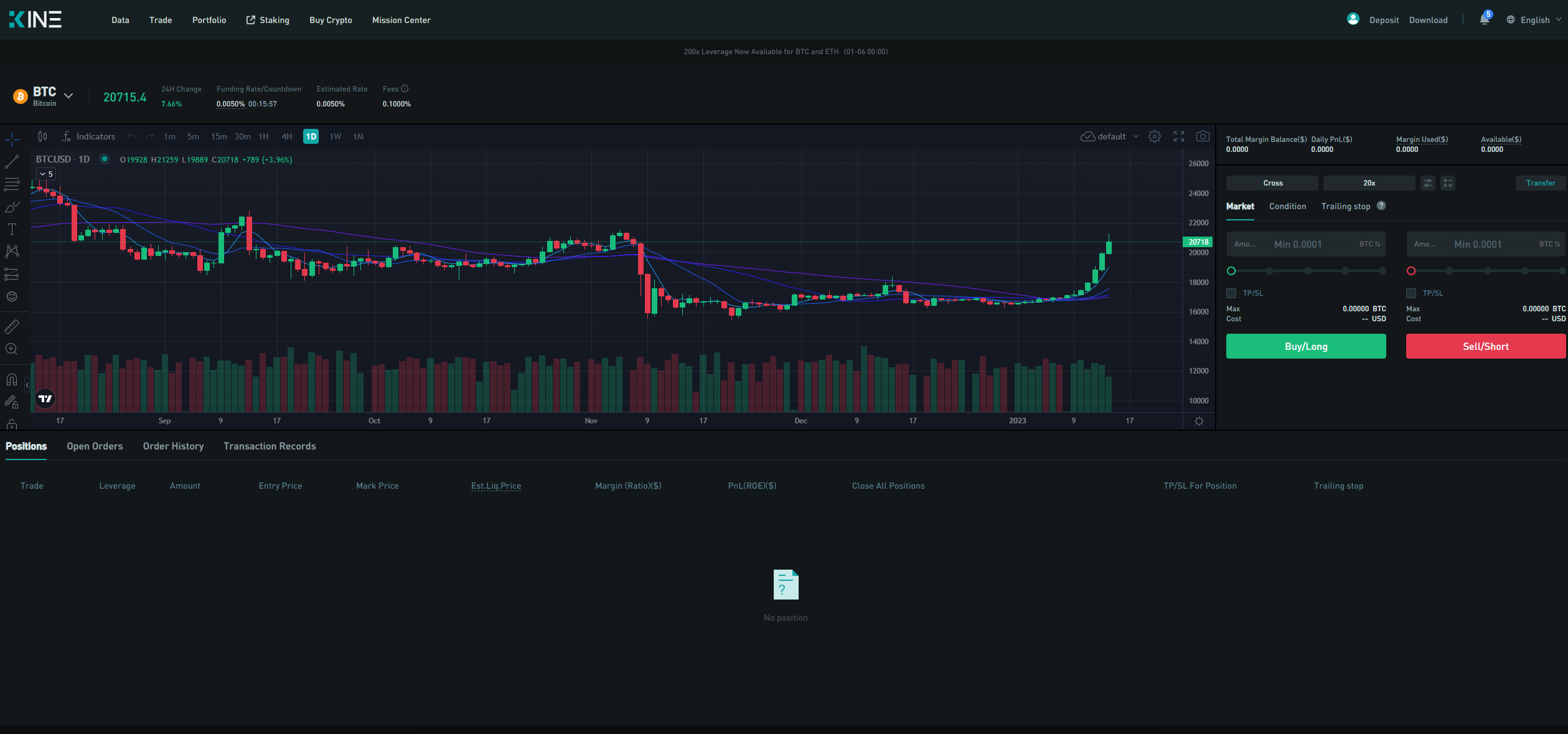This screenshot has height=734, width=1568.
Task: Toggle buy amount unit BTC
Action: click(1369, 244)
